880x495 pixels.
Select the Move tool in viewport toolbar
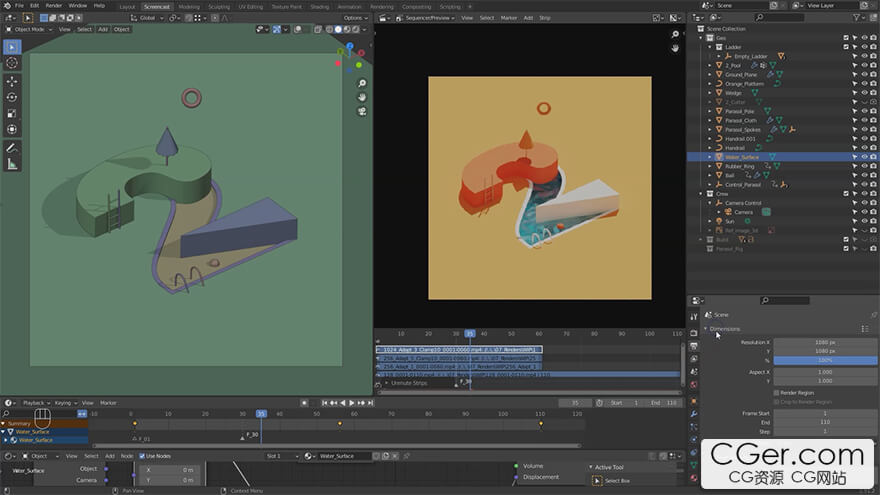[12, 81]
